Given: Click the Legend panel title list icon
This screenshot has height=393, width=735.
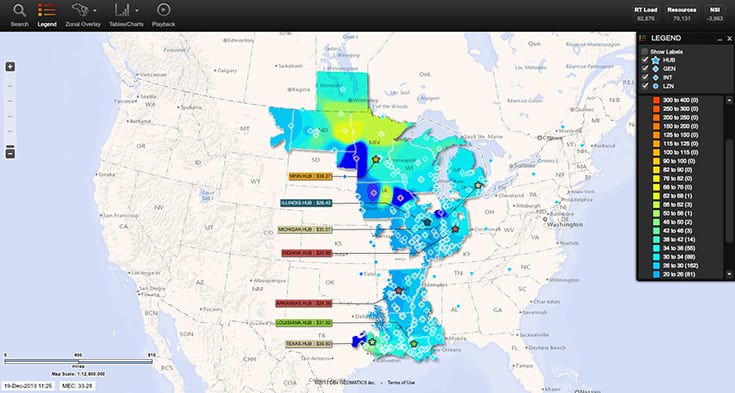Looking at the screenshot, I should [x=643, y=38].
